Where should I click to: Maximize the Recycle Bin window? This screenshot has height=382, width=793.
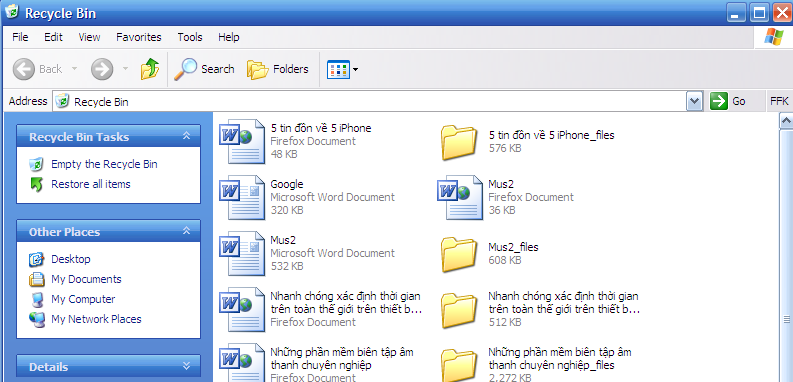tap(759, 13)
